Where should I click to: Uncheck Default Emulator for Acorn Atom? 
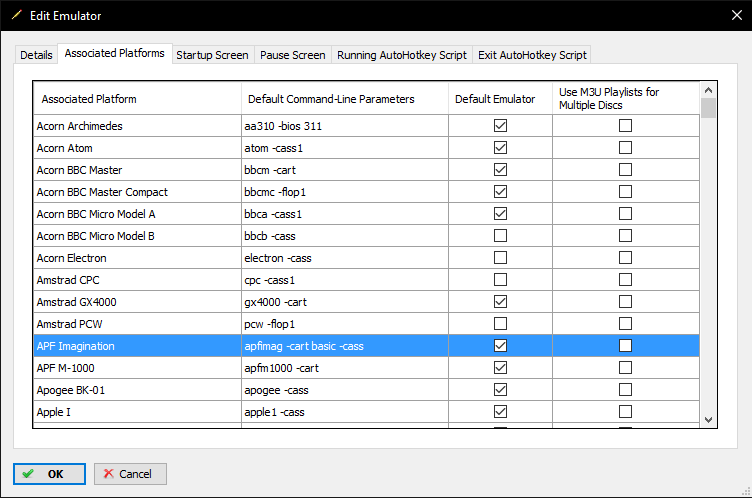pyautogui.click(x=500, y=148)
